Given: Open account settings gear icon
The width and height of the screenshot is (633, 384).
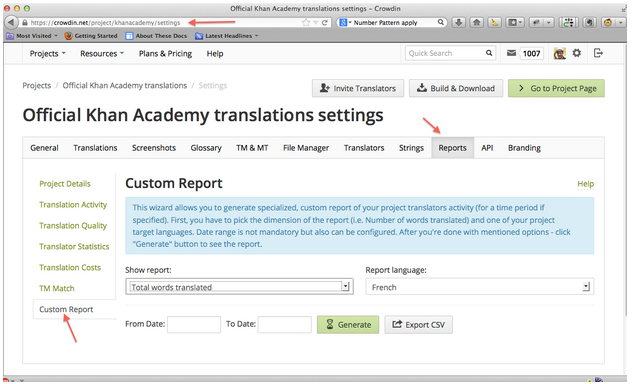Looking at the screenshot, I should click(x=576, y=53).
